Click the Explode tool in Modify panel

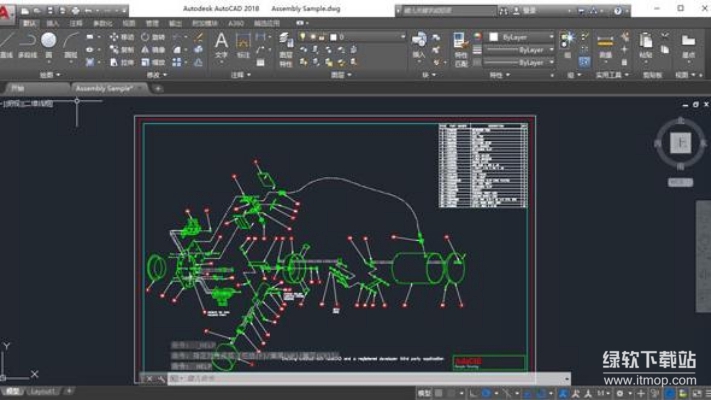point(199,50)
